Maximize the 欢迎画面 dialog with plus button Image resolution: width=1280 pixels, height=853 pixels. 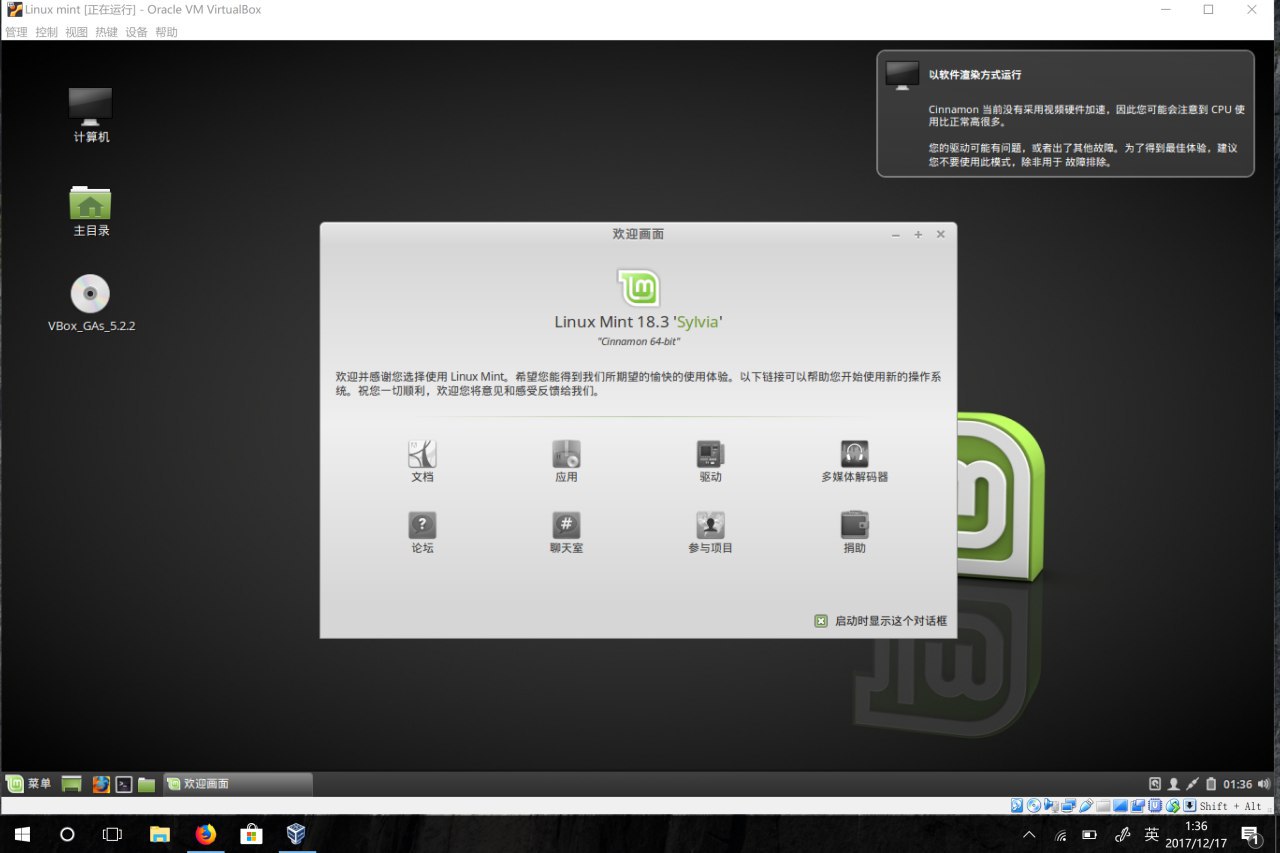tap(918, 234)
